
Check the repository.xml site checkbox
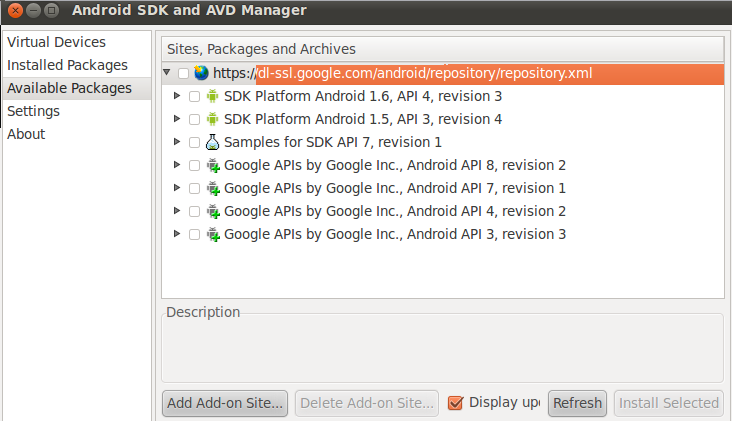pyautogui.click(x=183, y=73)
